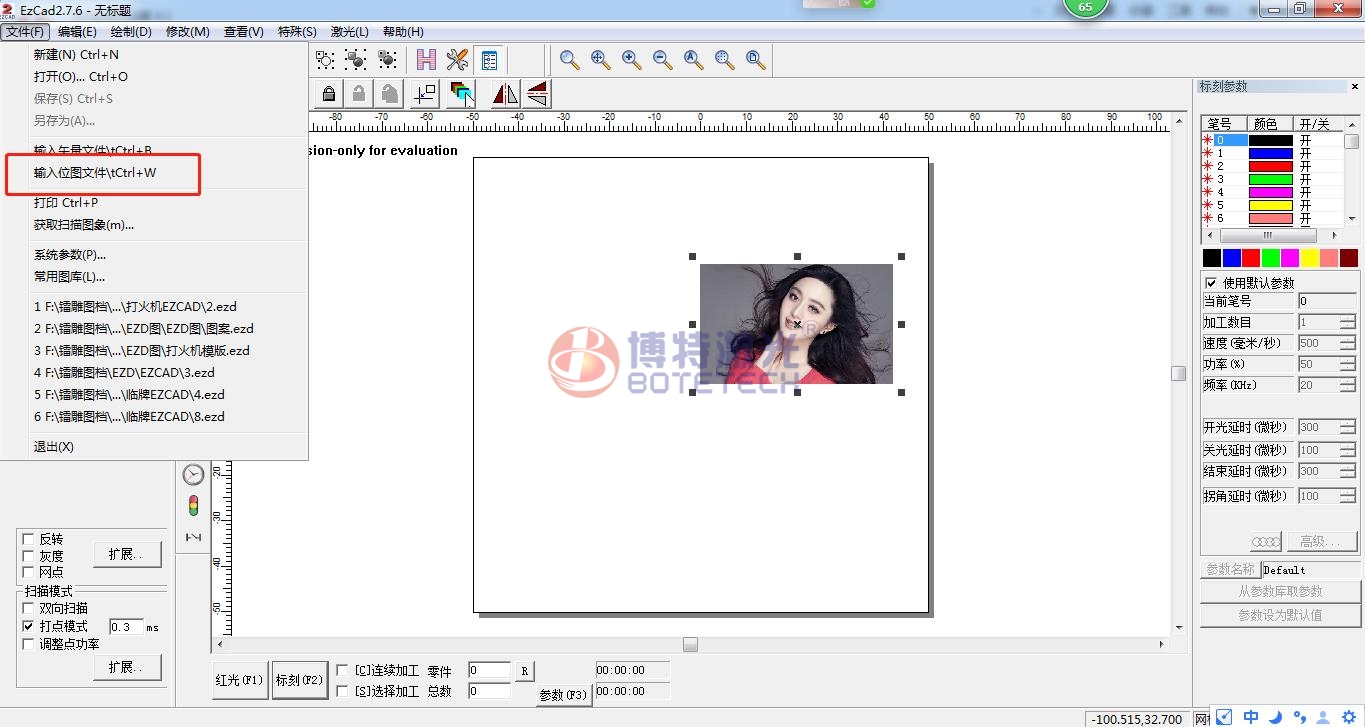Click the 标刻(F2) button

[300, 680]
